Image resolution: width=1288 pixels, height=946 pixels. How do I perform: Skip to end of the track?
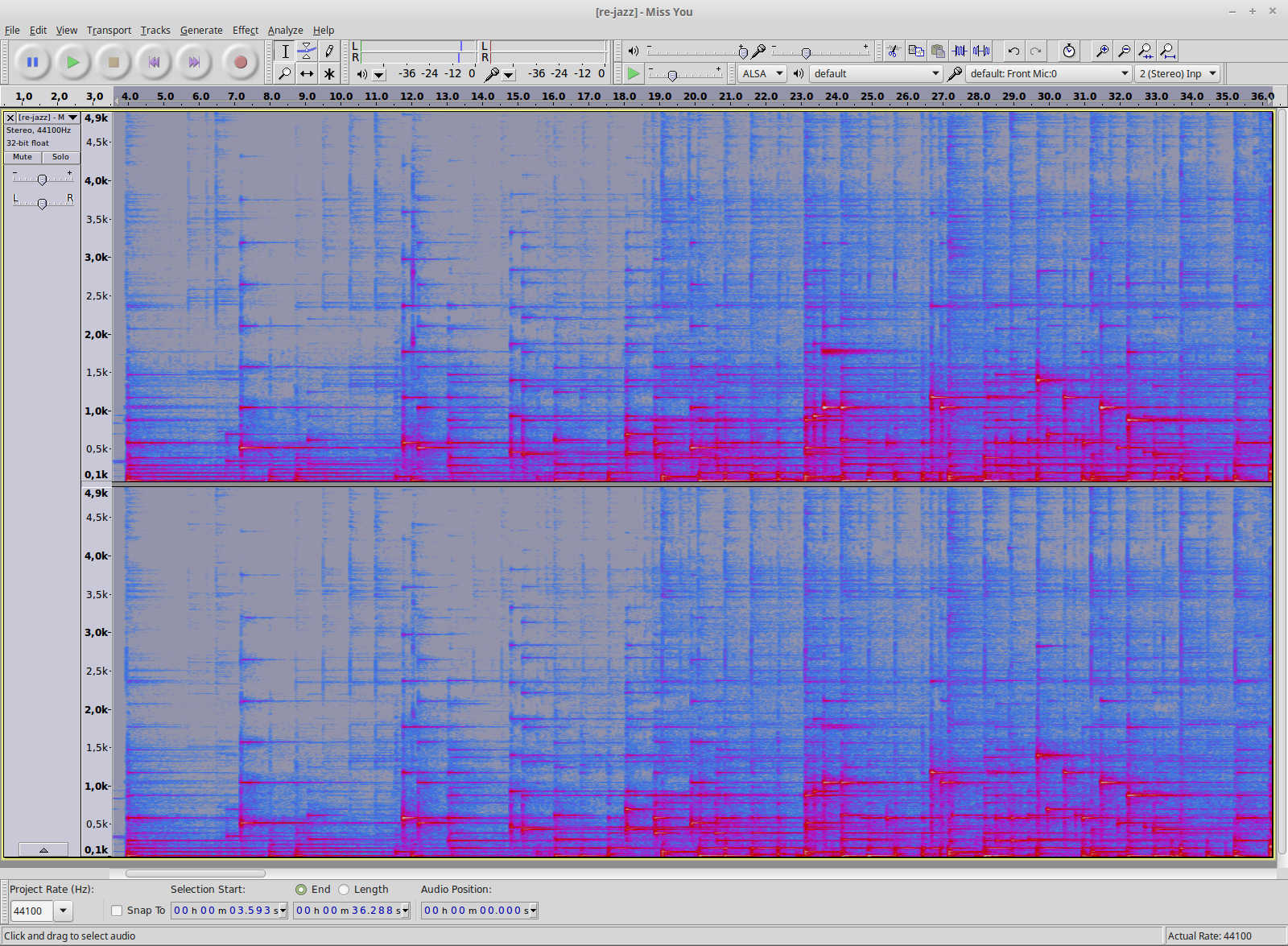click(194, 62)
